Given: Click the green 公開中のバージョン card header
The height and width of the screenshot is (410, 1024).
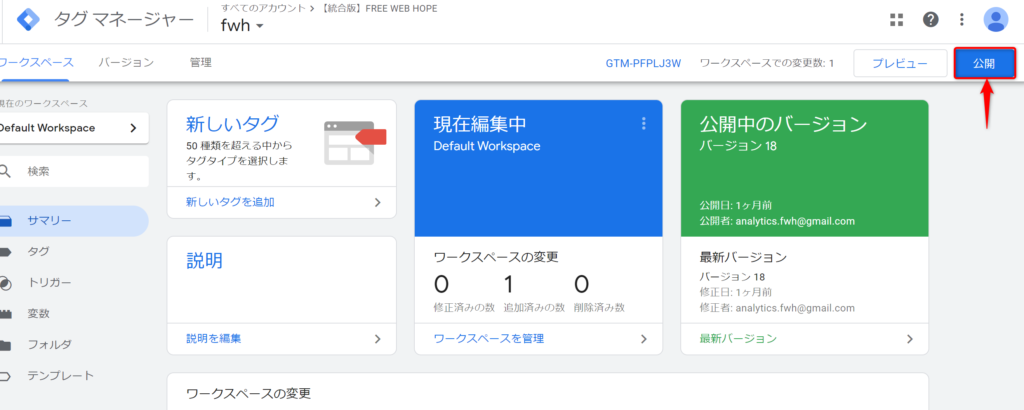Looking at the screenshot, I should click(x=805, y=168).
